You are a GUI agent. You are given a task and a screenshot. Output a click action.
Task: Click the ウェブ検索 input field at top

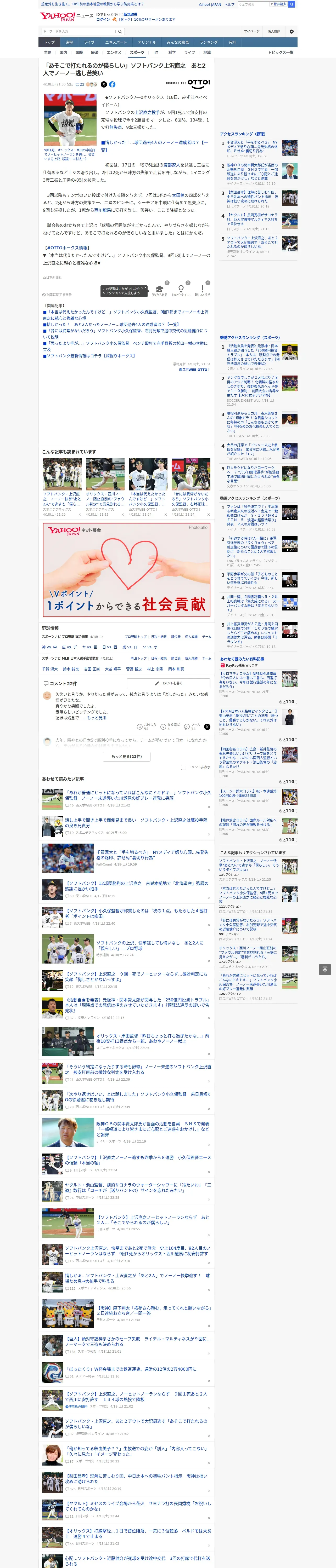(253, 4)
